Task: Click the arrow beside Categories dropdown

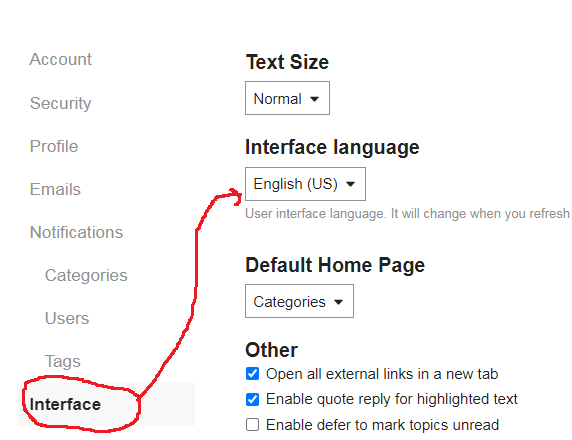Action: (x=339, y=302)
